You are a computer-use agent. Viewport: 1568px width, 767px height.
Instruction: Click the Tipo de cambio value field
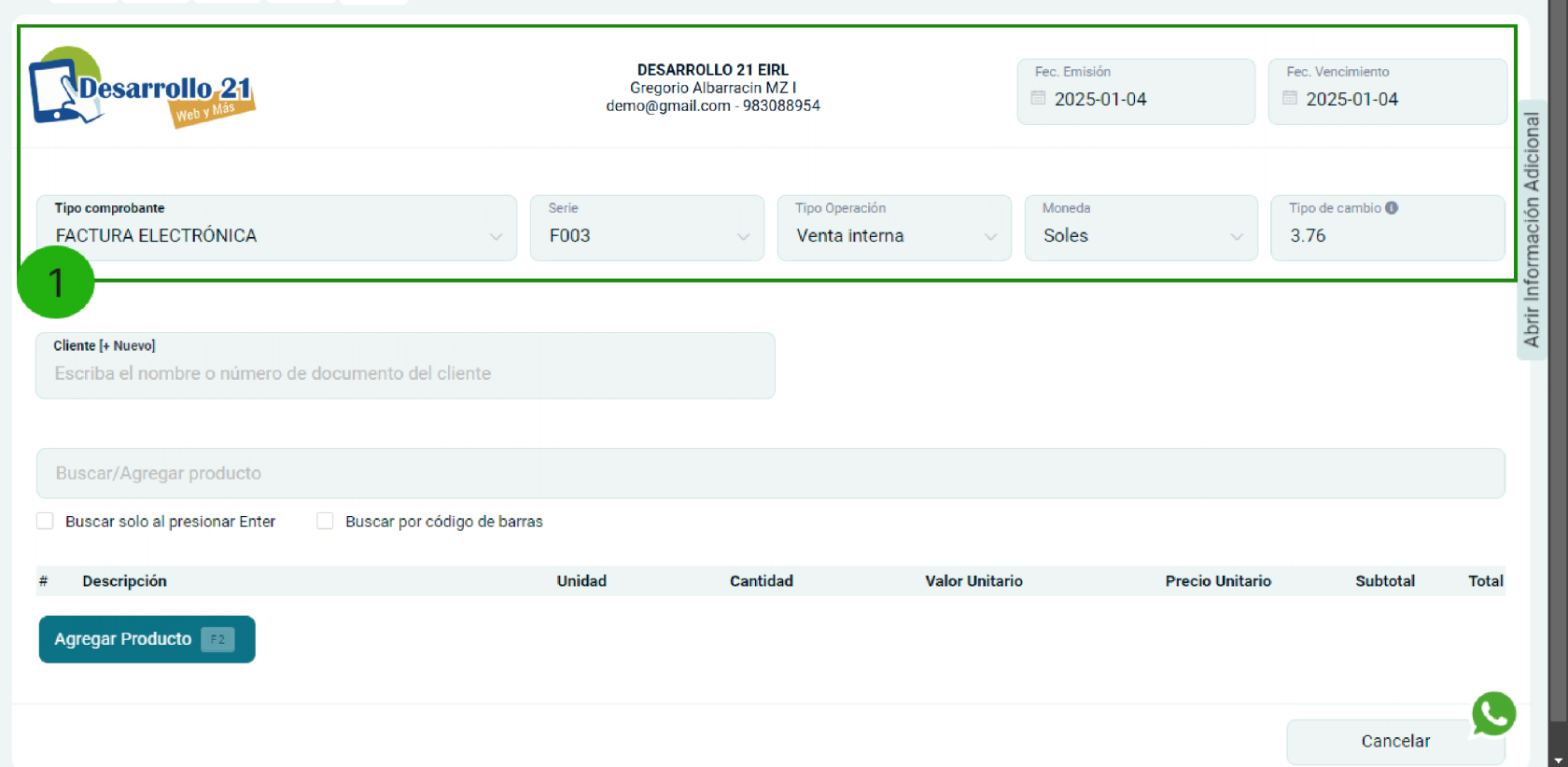(1387, 235)
